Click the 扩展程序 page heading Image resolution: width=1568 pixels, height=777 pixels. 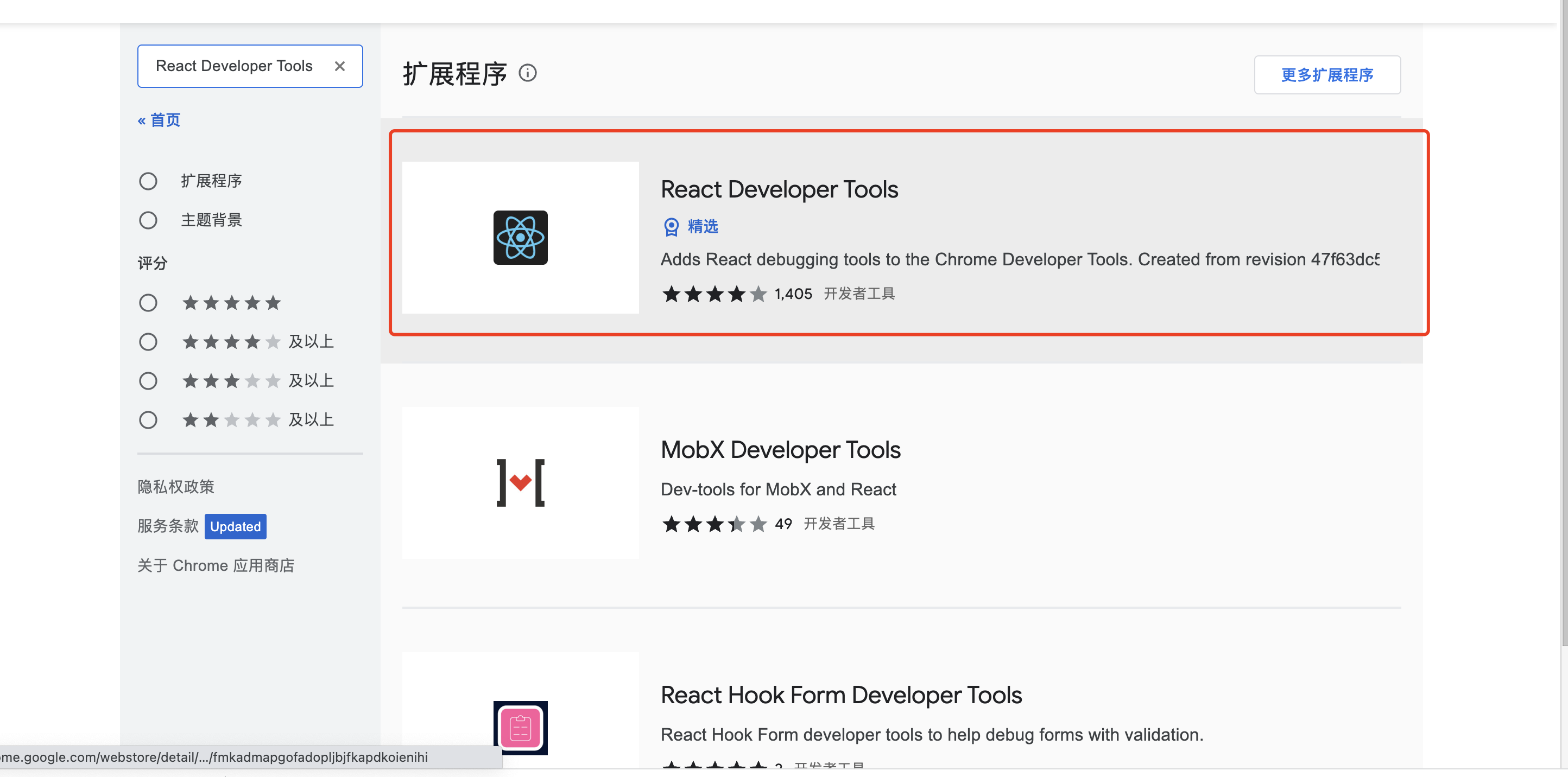coord(454,74)
